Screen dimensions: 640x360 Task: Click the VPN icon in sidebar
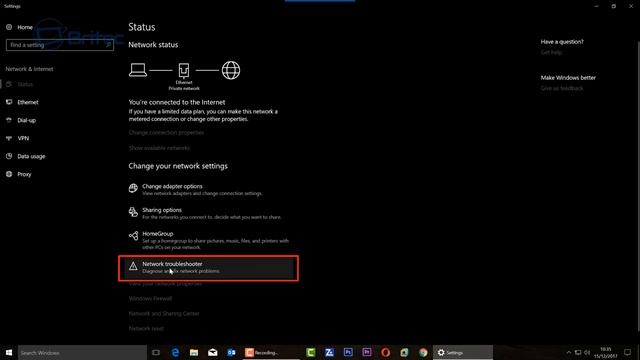click(9, 138)
